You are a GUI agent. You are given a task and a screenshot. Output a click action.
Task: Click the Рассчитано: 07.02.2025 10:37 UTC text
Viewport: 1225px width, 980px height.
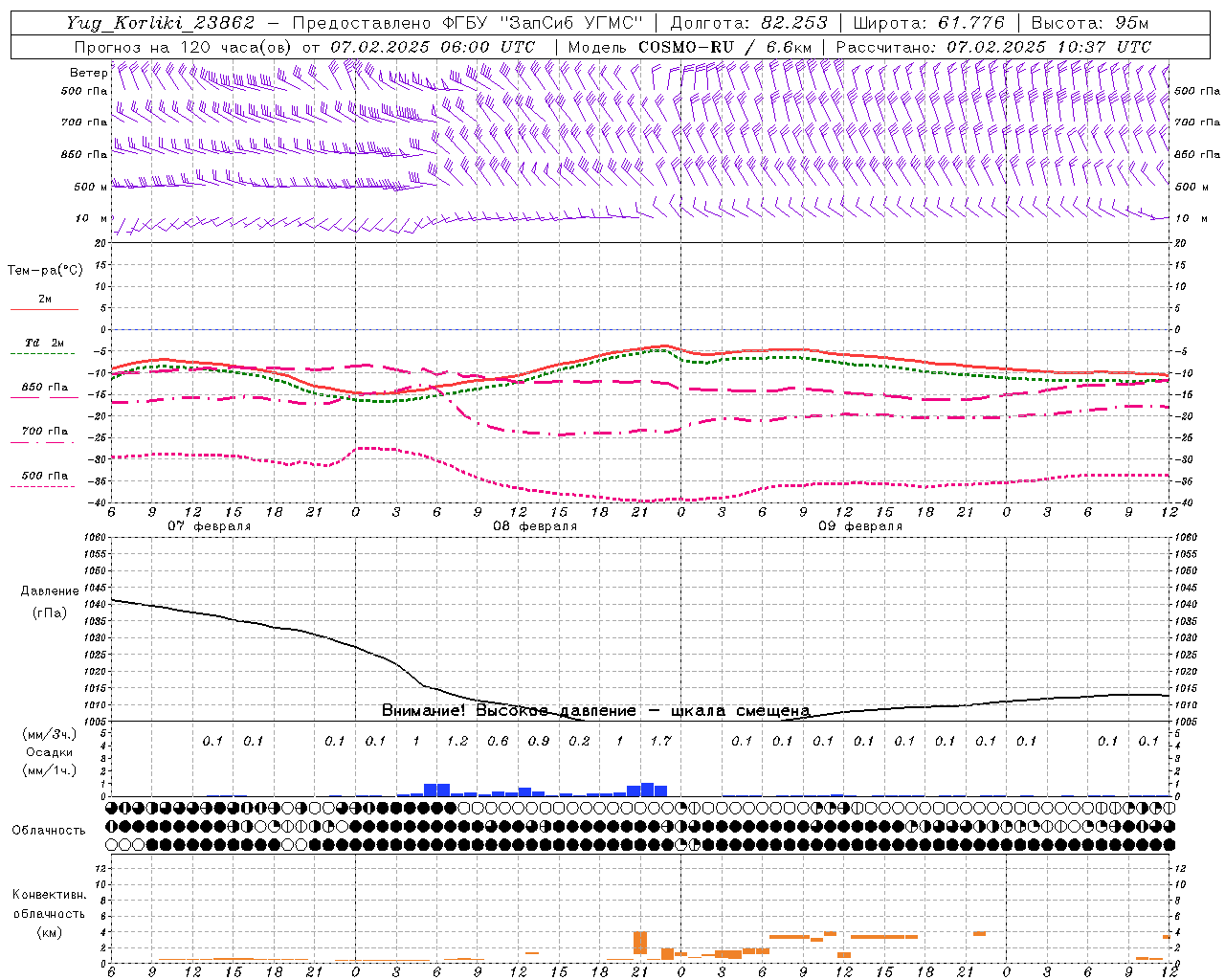[993, 47]
